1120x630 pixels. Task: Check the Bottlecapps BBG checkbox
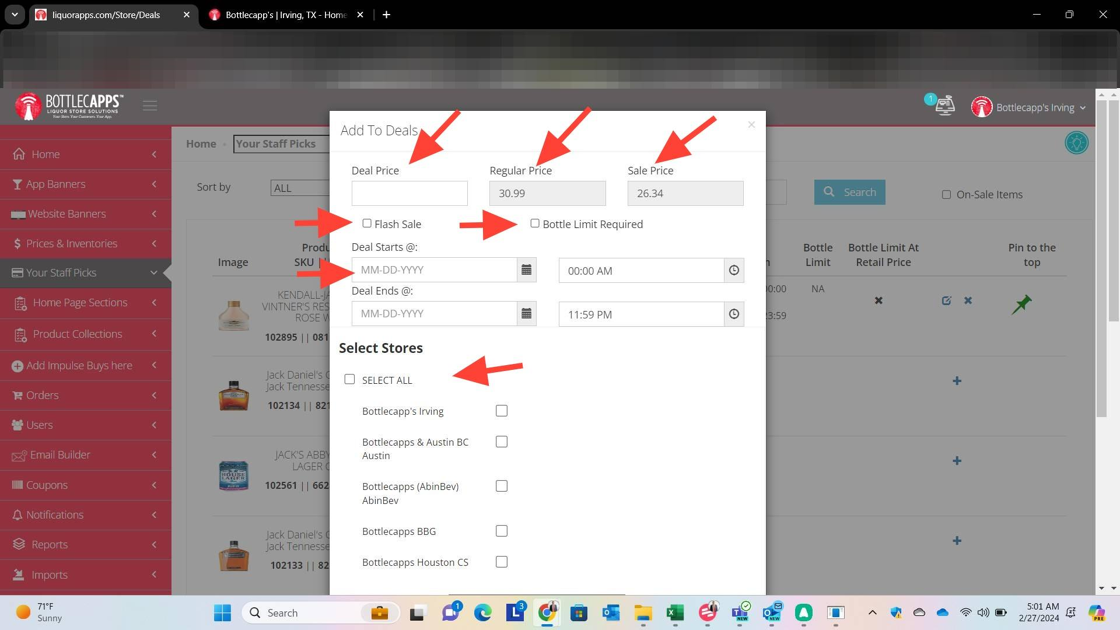click(x=501, y=531)
